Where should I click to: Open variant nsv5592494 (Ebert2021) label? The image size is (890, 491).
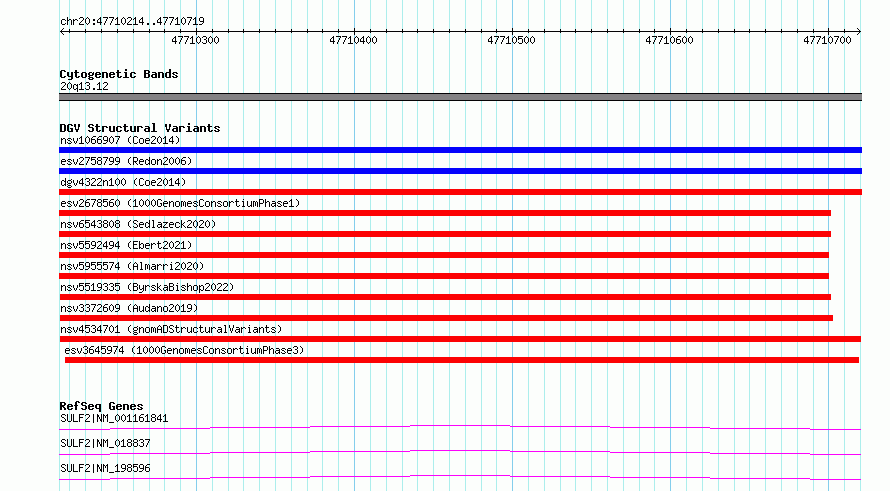(126, 245)
